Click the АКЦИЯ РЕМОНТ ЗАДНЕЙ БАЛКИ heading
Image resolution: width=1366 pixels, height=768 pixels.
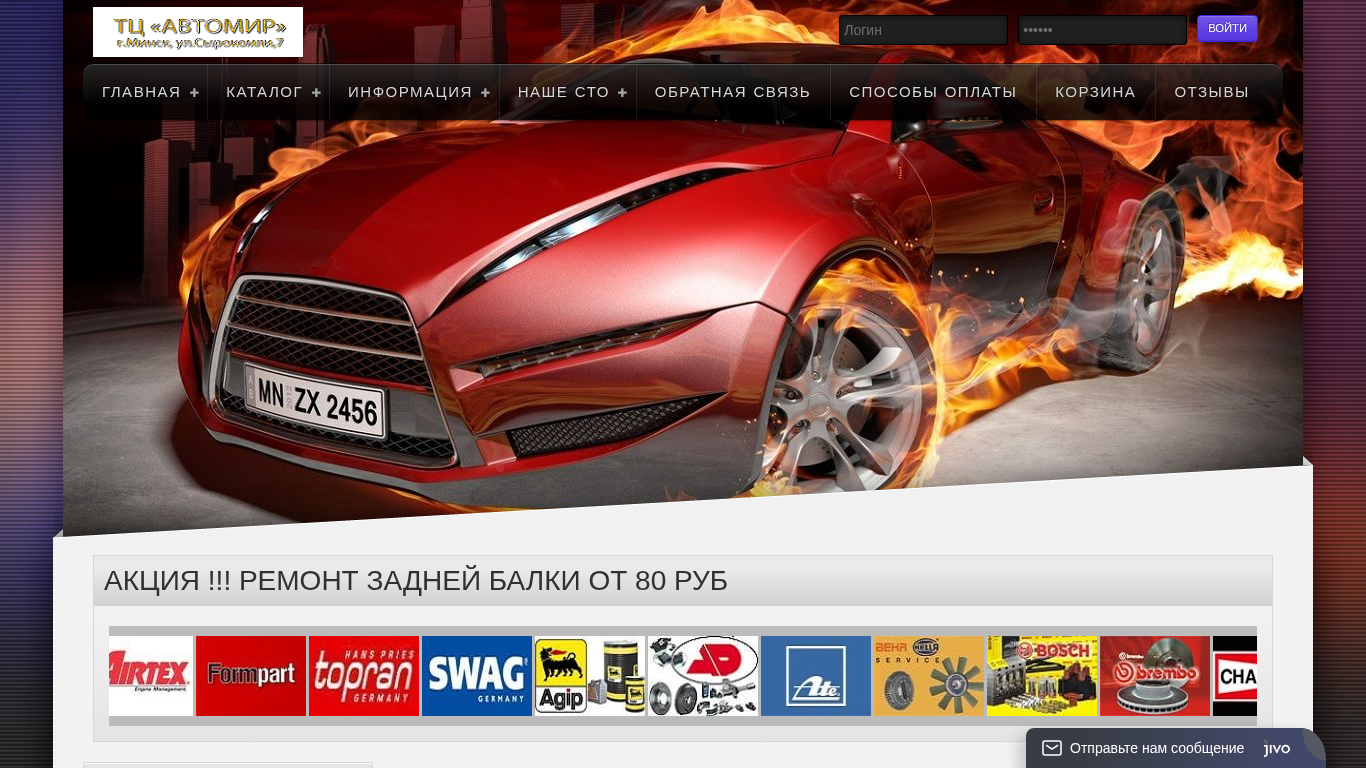(x=416, y=581)
